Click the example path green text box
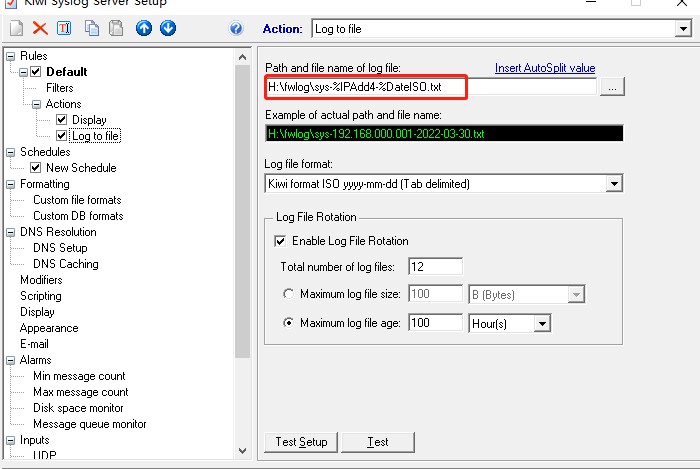Viewport: 700px width, 469px height. (444, 133)
